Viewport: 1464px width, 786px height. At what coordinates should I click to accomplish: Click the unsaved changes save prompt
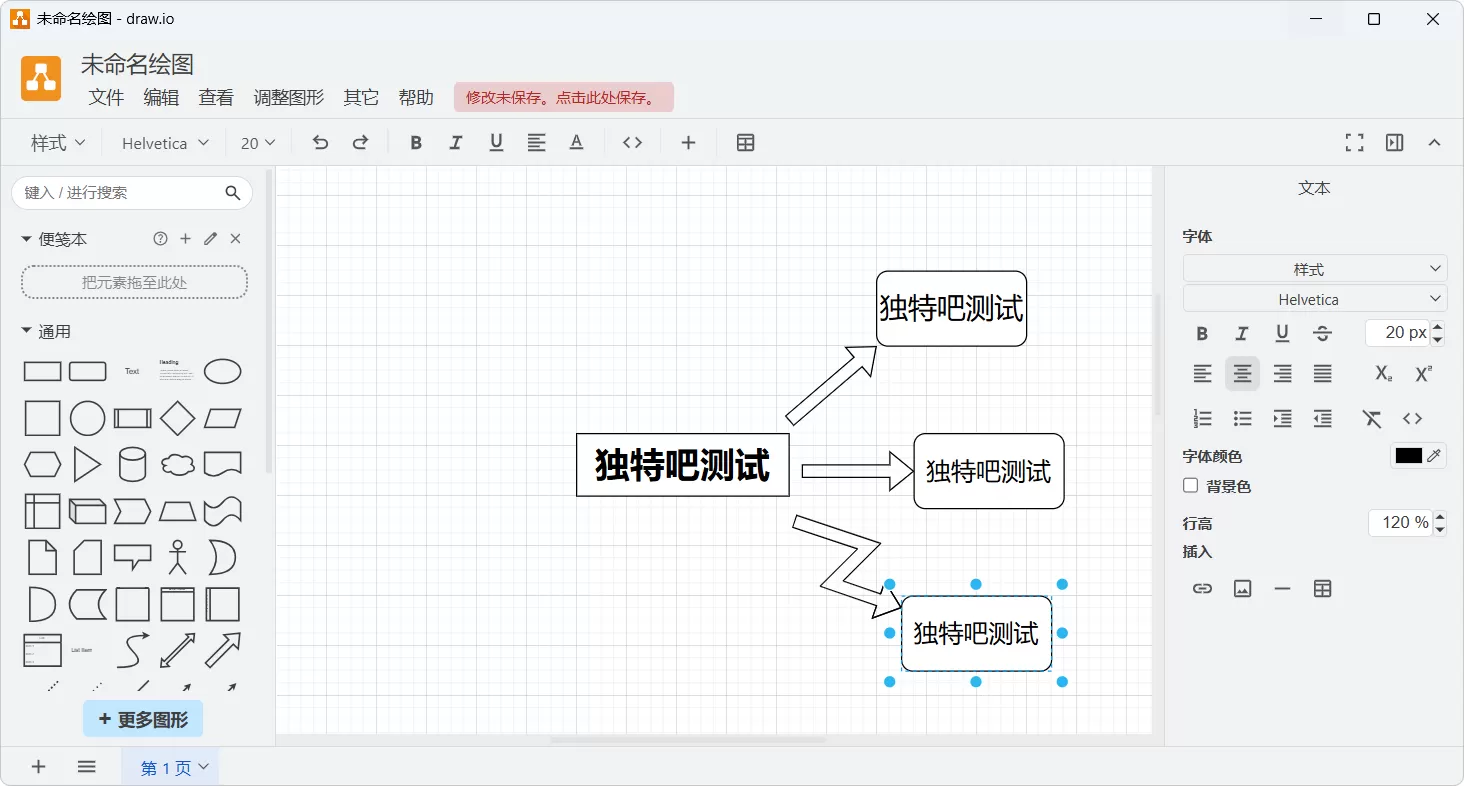tap(563, 97)
